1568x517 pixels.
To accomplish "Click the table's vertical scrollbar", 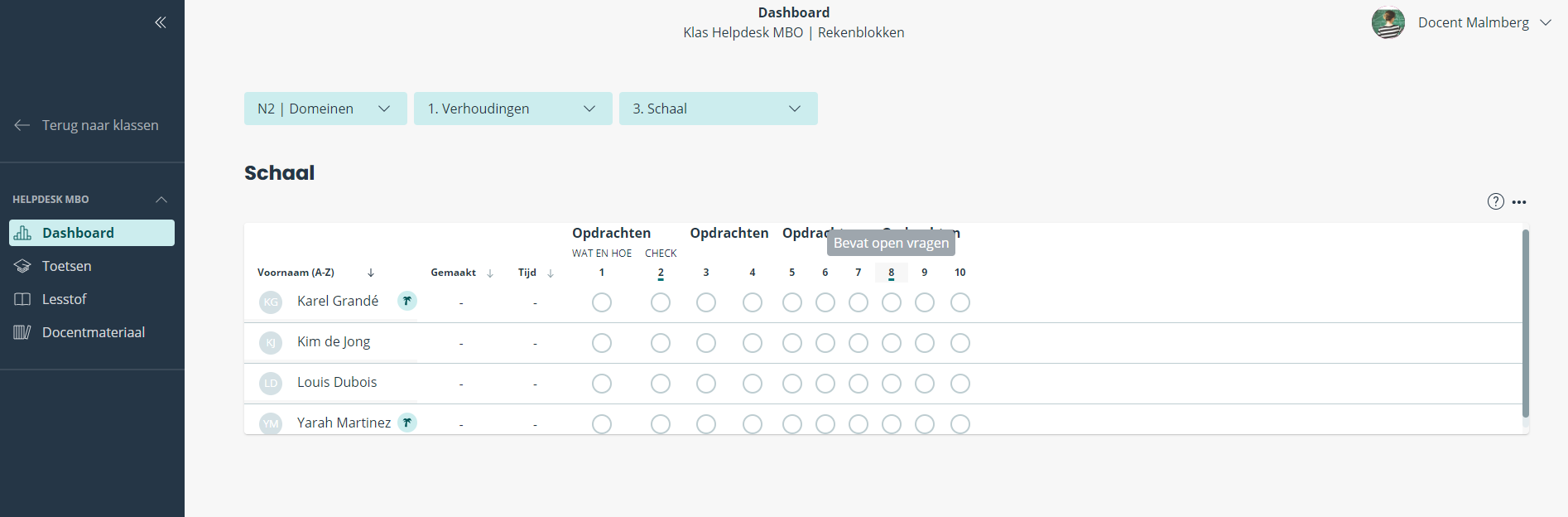I will pos(1526,323).
